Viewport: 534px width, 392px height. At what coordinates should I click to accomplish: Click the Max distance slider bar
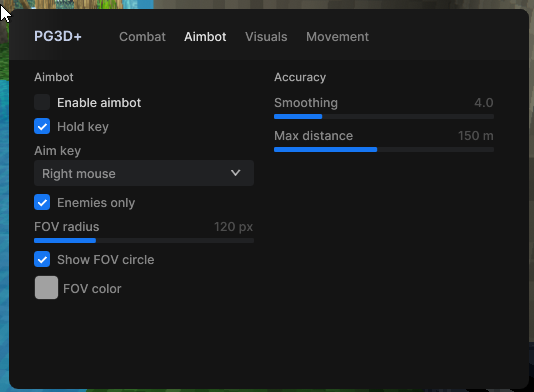(x=384, y=150)
